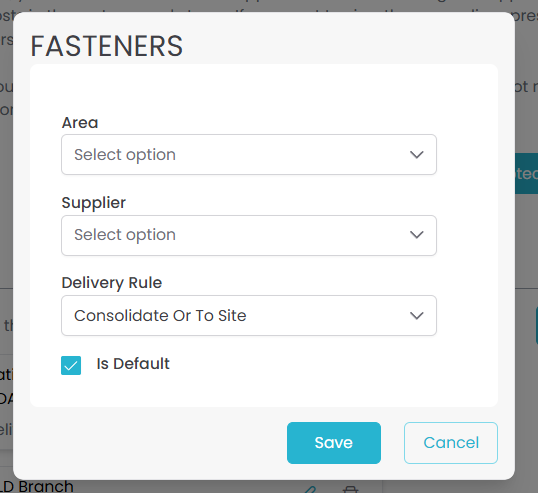Click the FASTENERS dialog title
Image resolution: width=538 pixels, height=493 pixels.
pos(107,46)
